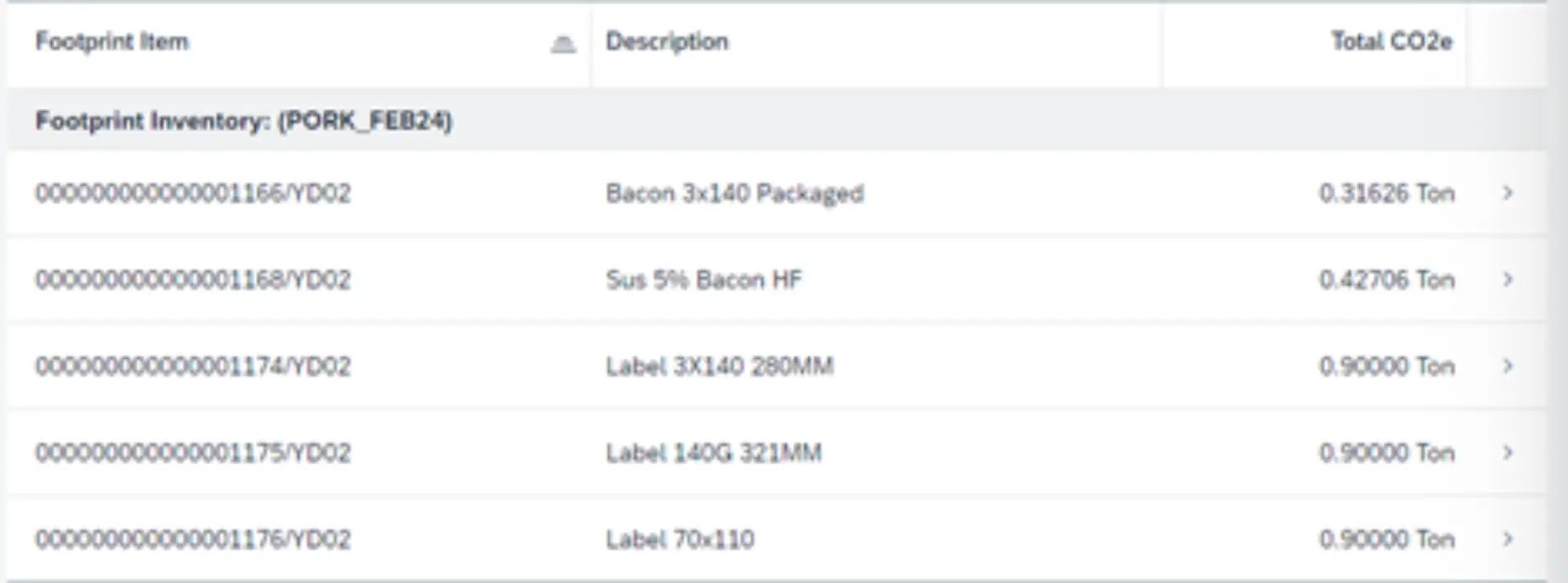This screenshot has height=583, width=1568.
Task: Open details arrow for Label 70x110
Action: pyautogui.click(x=1508, y=539)
